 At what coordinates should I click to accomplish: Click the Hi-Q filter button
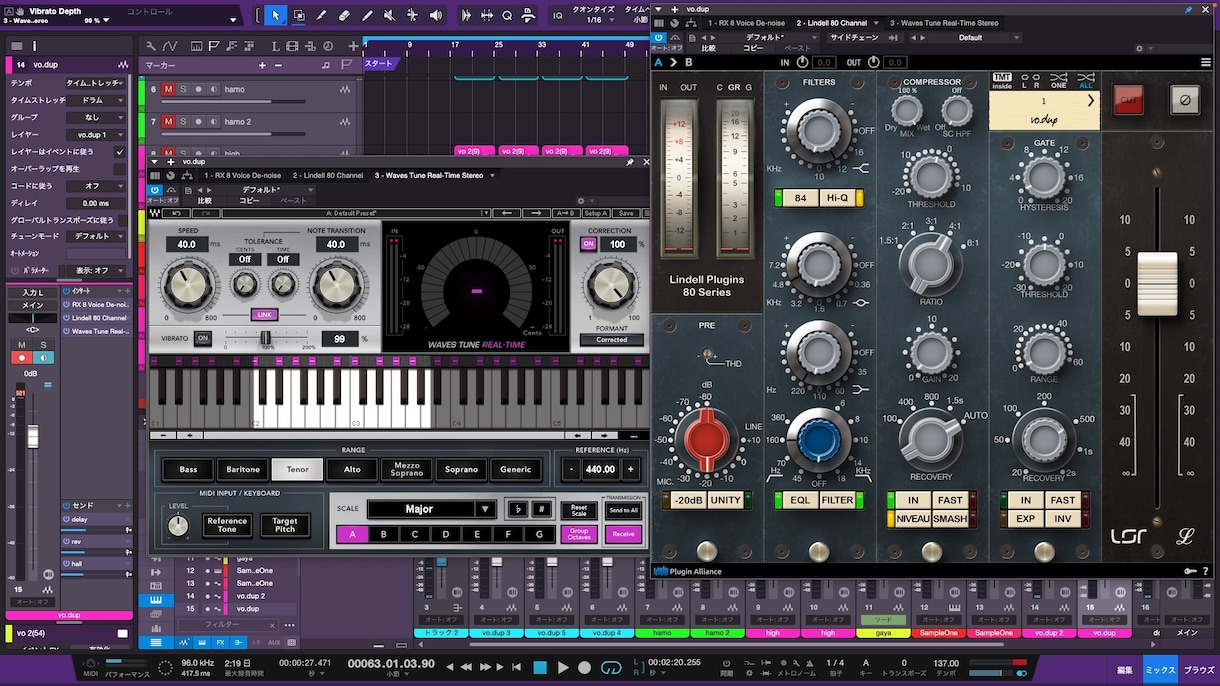[836, 198]
